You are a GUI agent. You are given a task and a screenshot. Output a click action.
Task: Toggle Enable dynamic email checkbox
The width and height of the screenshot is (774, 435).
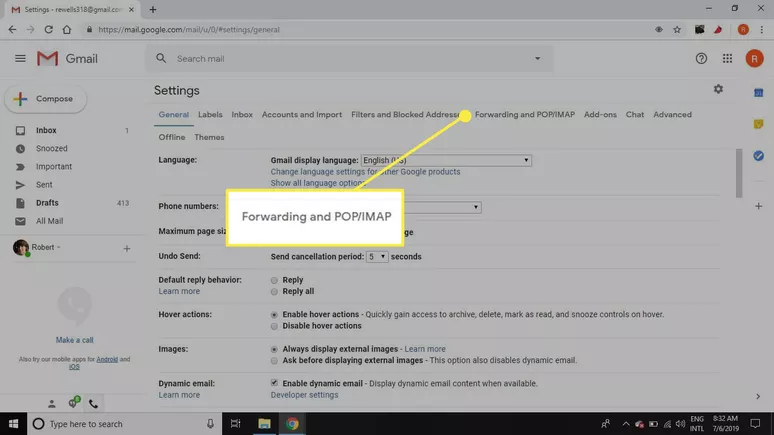pyautogui.click(x=274, y=383)
